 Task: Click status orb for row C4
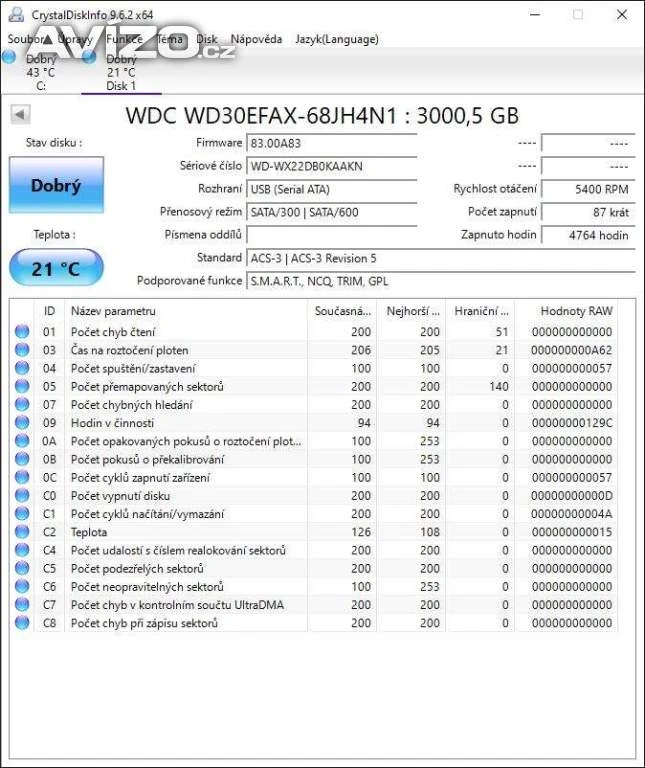(x=22, y=550)
